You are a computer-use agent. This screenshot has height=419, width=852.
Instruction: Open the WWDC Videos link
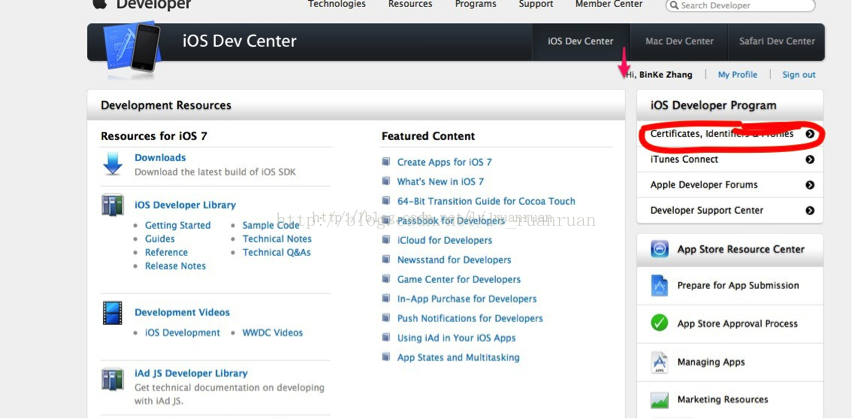(273, 333)
